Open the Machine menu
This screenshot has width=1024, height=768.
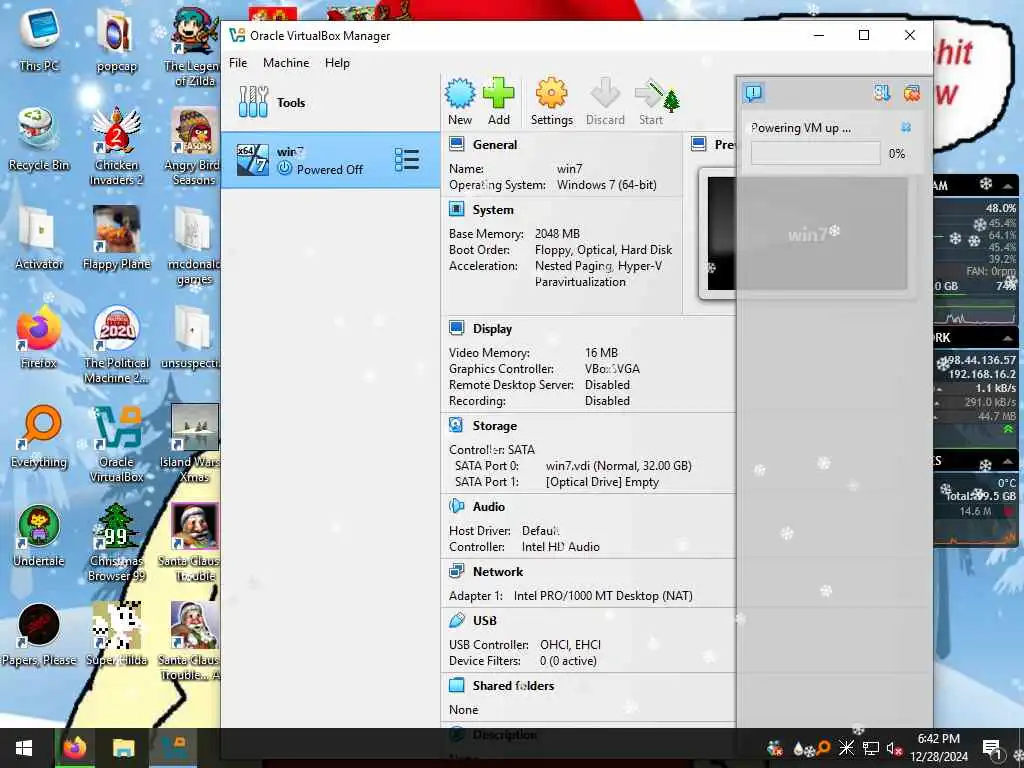(x=286, y=63)
